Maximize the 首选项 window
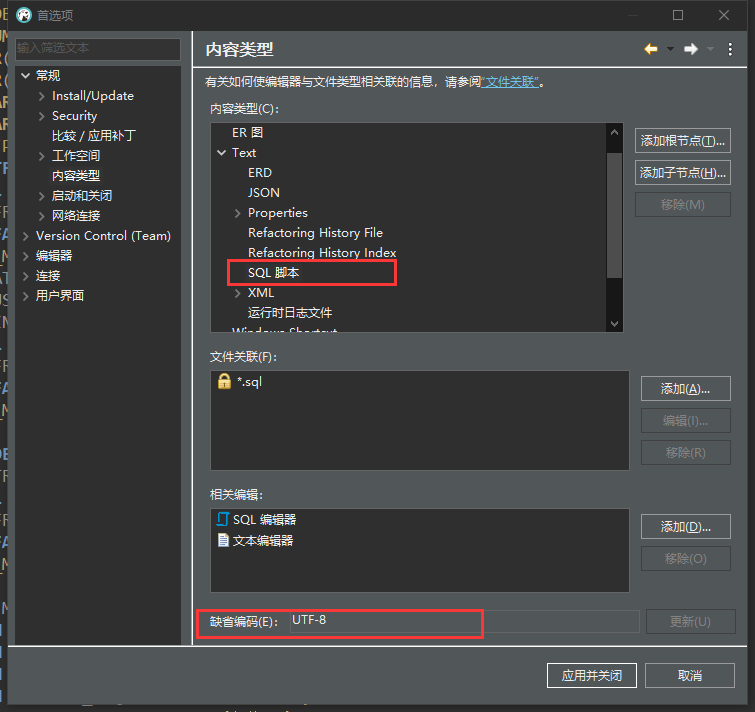 (678, 15)
